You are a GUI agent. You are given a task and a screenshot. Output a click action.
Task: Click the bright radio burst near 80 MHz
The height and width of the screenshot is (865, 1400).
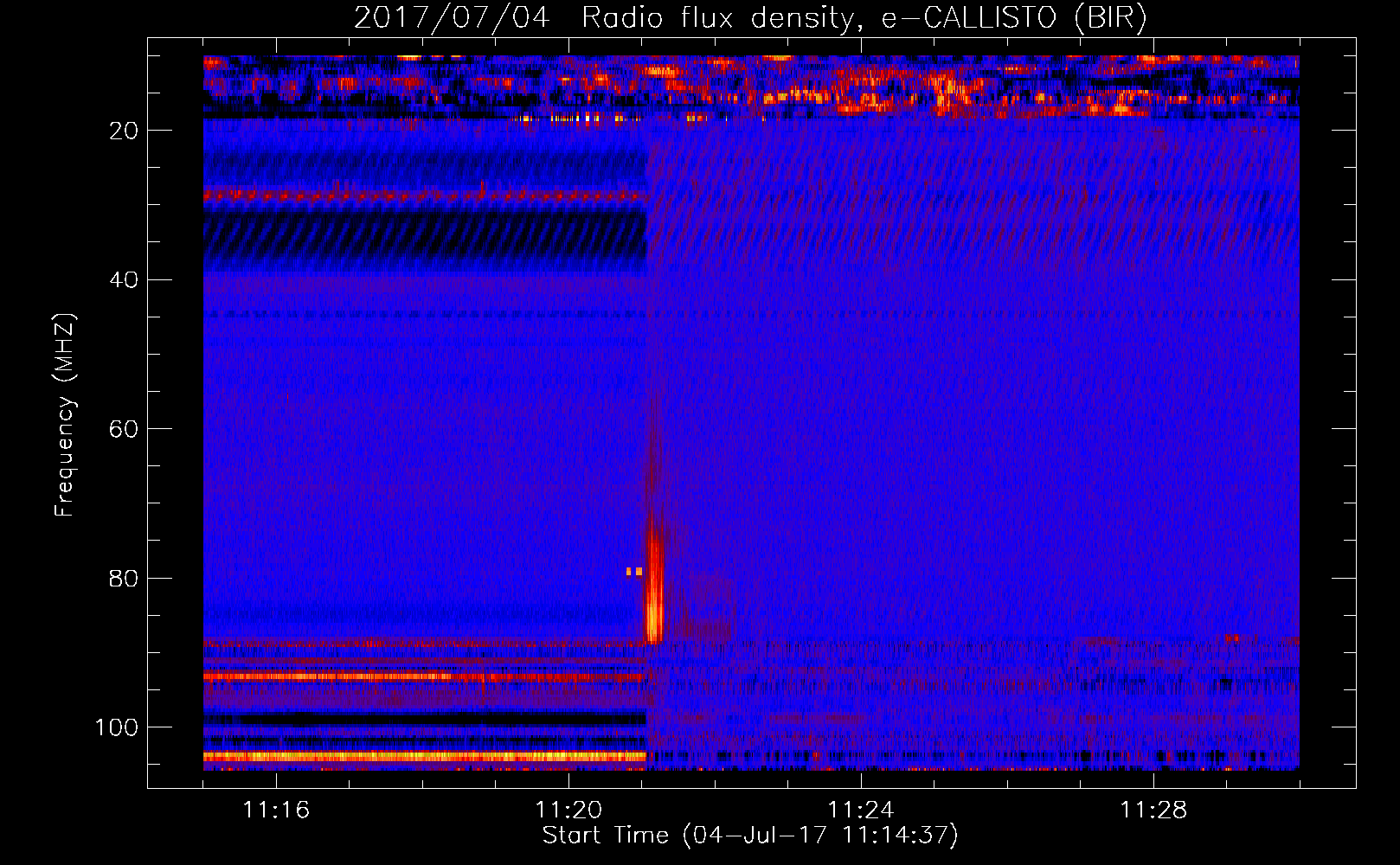655,588
